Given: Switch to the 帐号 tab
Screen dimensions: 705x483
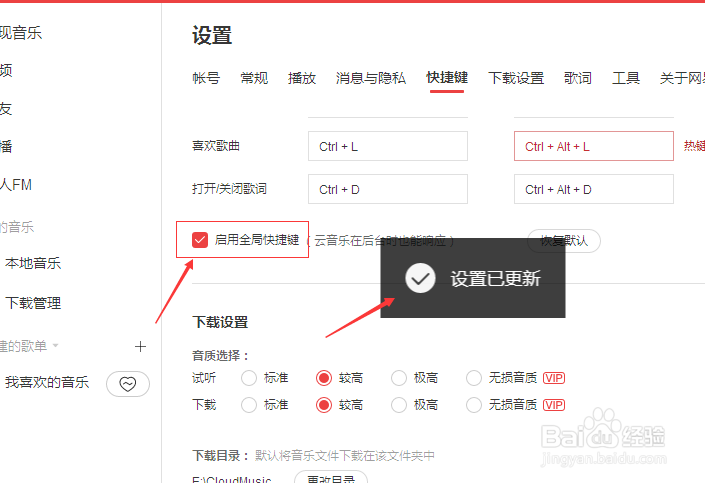Looking at the screenshot, I should pyautogui.click(x=206, y=78).
